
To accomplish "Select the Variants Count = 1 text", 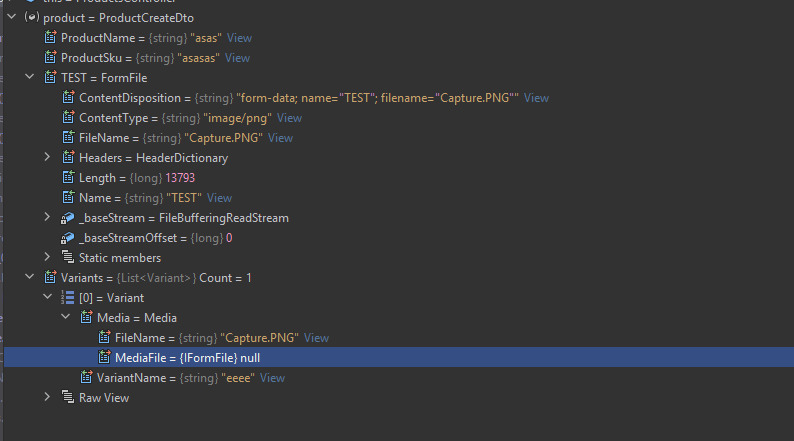I will (x=225, y=278).
